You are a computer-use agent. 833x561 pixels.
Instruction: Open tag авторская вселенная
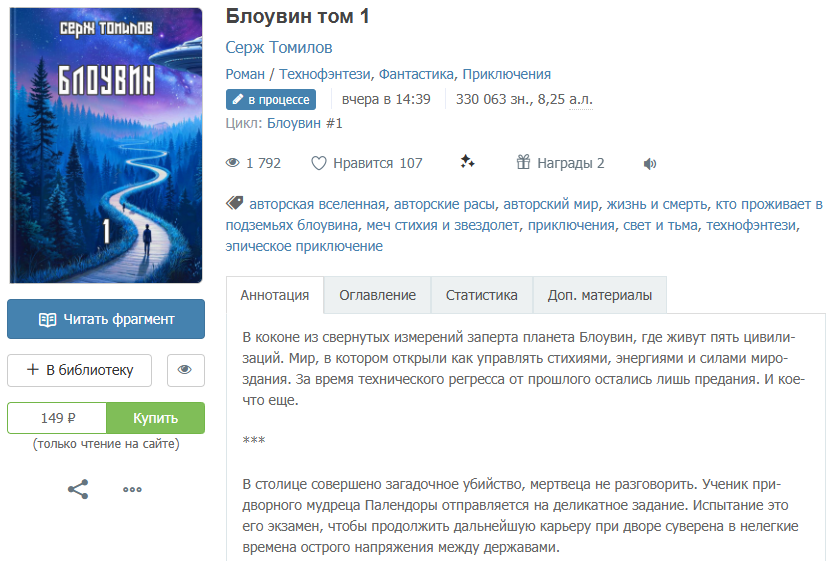pos(317,204)
